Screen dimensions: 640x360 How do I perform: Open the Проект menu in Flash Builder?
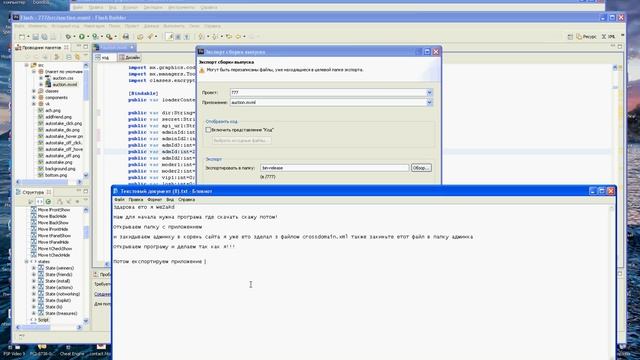(x=131, y=26)
